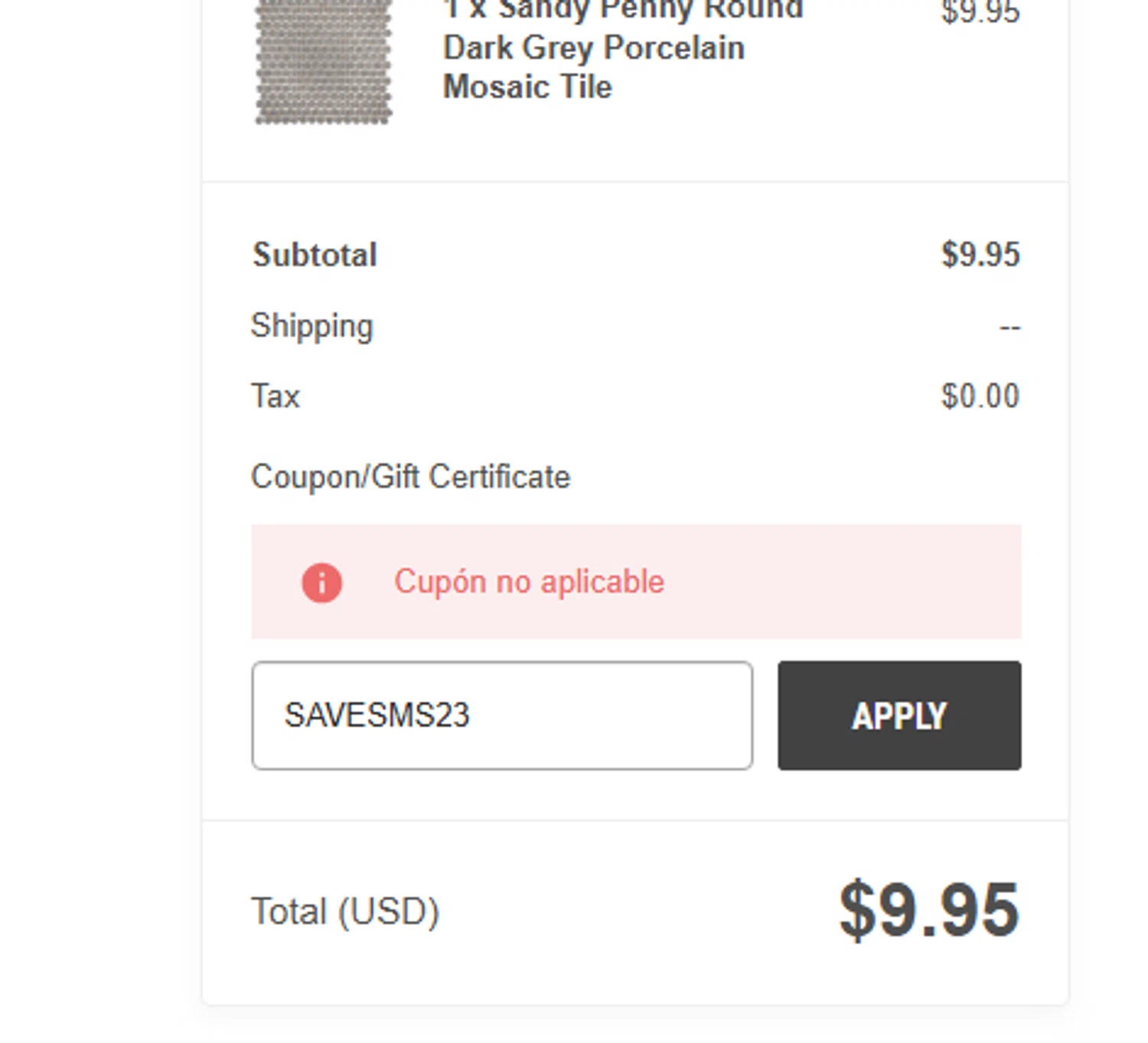Click blank area left of order summary

tap(99, 520)
